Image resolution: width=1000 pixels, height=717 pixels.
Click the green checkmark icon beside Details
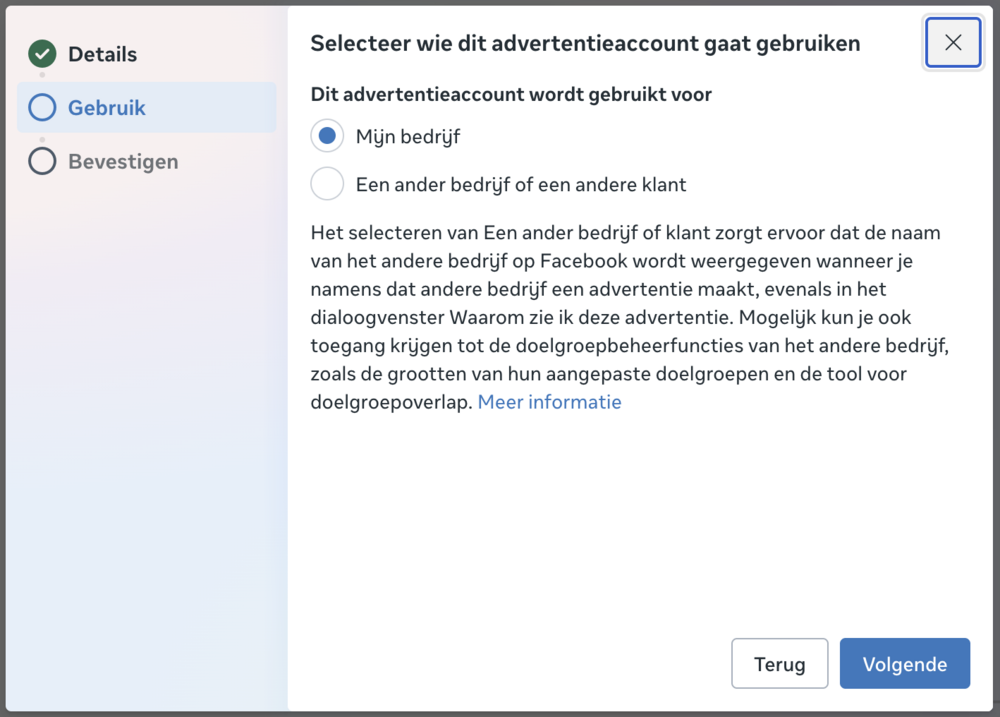click(42, 54)
